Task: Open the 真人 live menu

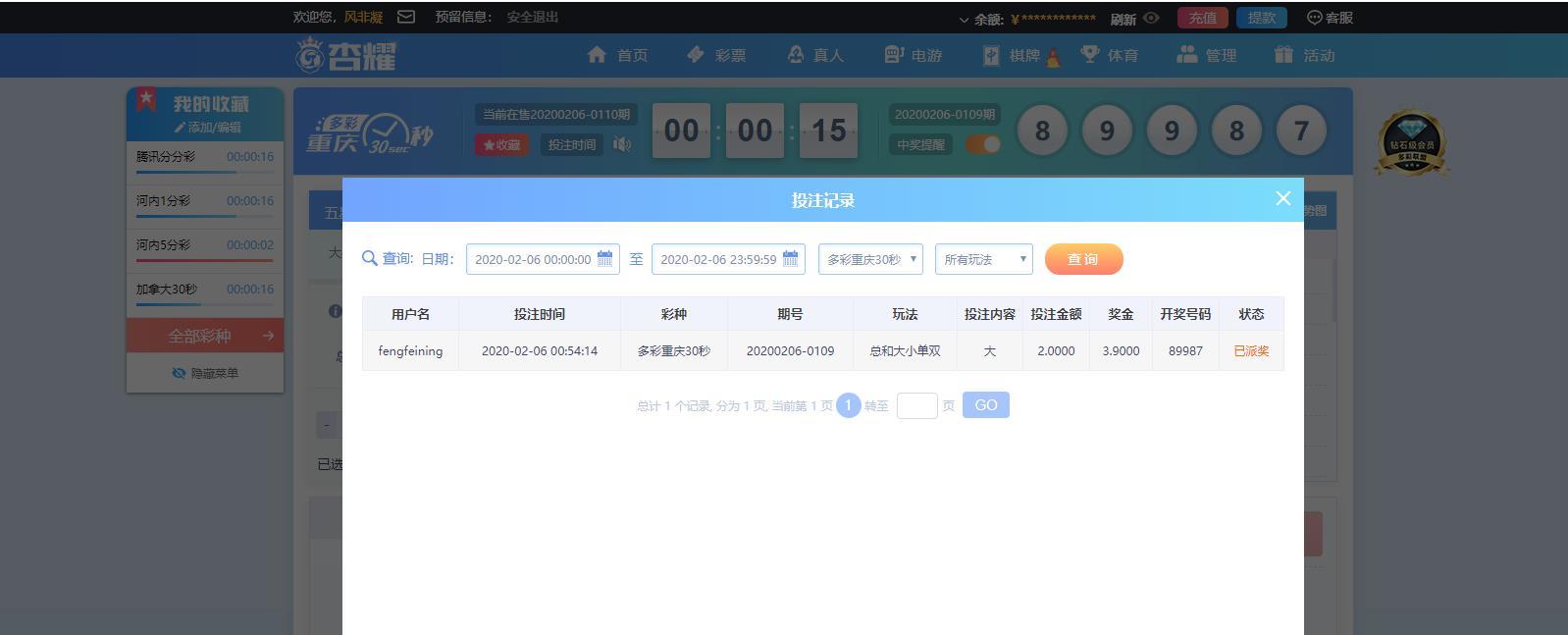Action: click(814, 55)
